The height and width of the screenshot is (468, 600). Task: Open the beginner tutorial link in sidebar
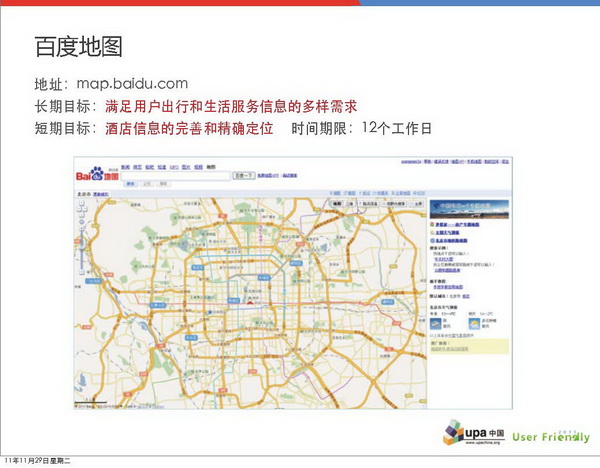pyautogui.click(x=448, y=287)
